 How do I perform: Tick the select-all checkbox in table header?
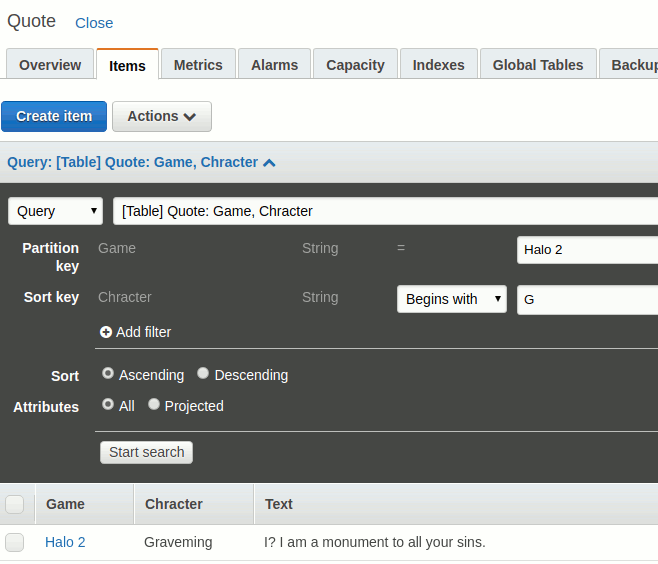pos(15,504)
